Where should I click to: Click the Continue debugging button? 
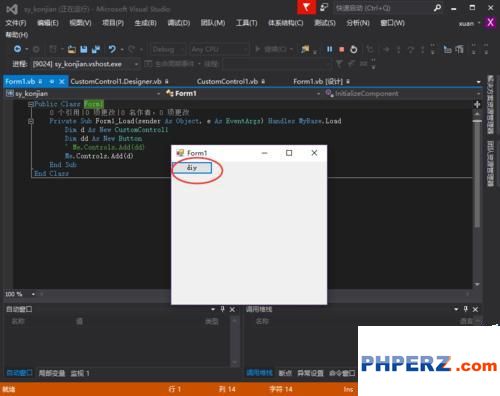[273, 50]
